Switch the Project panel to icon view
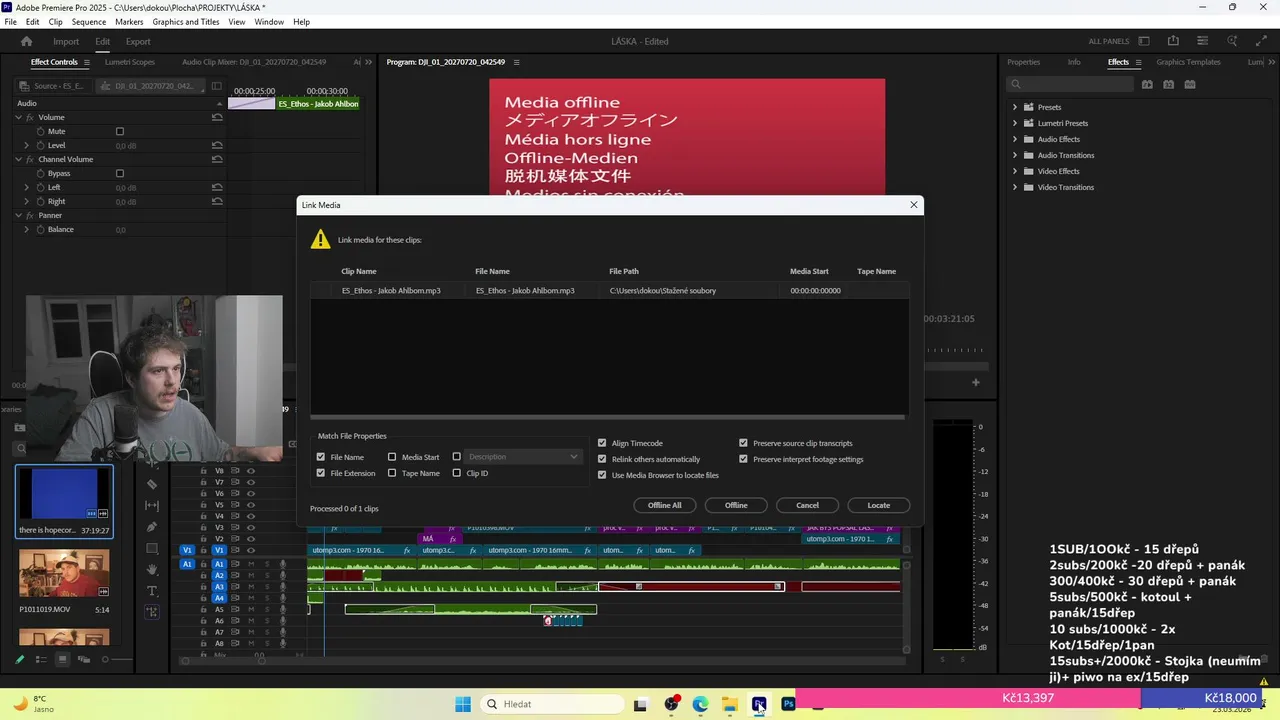This screenshot has height=720, width=1280. [62, 659]
